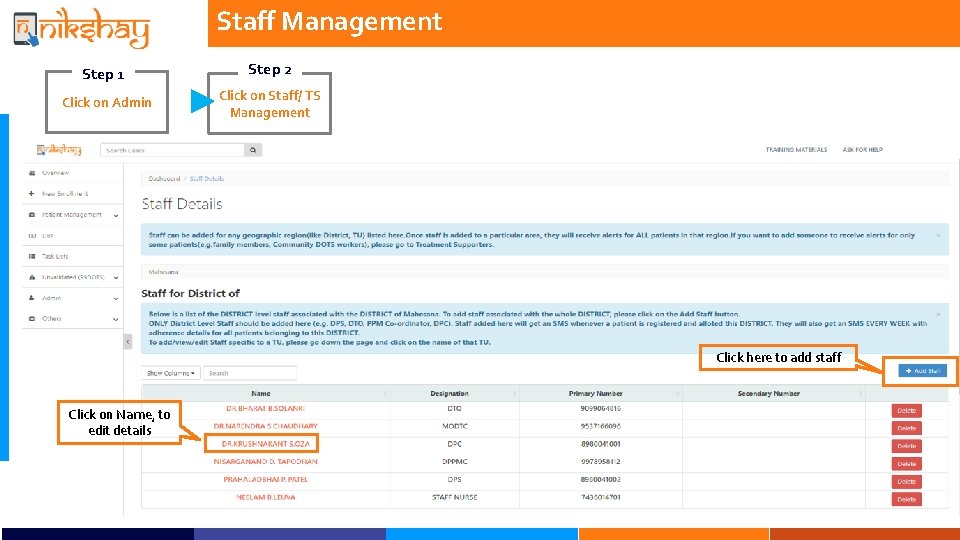Click the Staff Details breadcrumb
The image size is (960, 540).
(206, 179)
